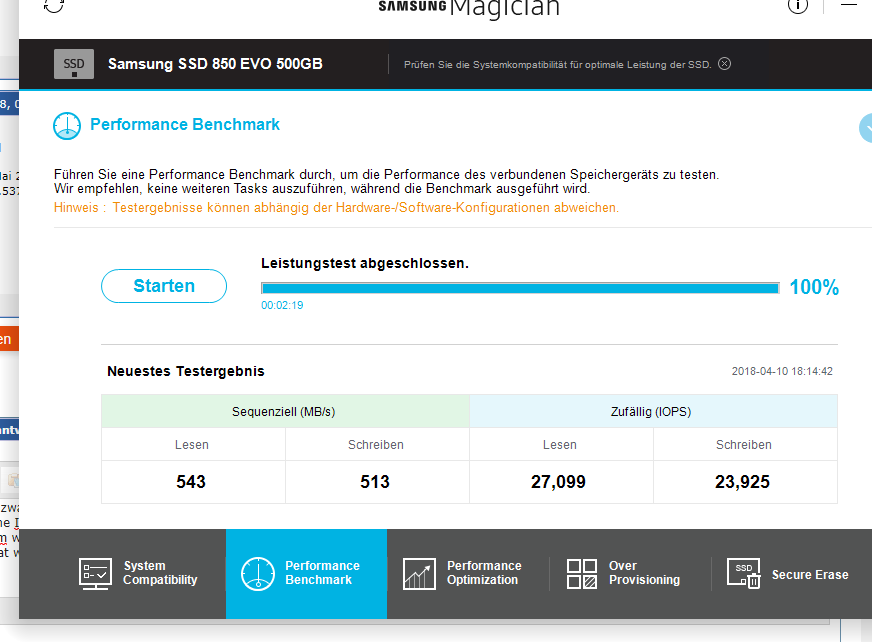Click random write value 23,925
Screen dimensions: 872x642
click(742, 482)
